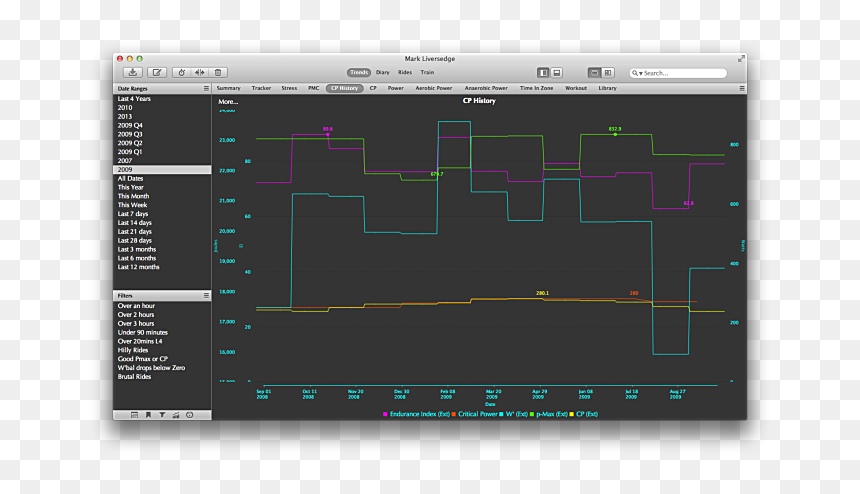
Task: Select the 2010 date range
Action: click(162, 107)
